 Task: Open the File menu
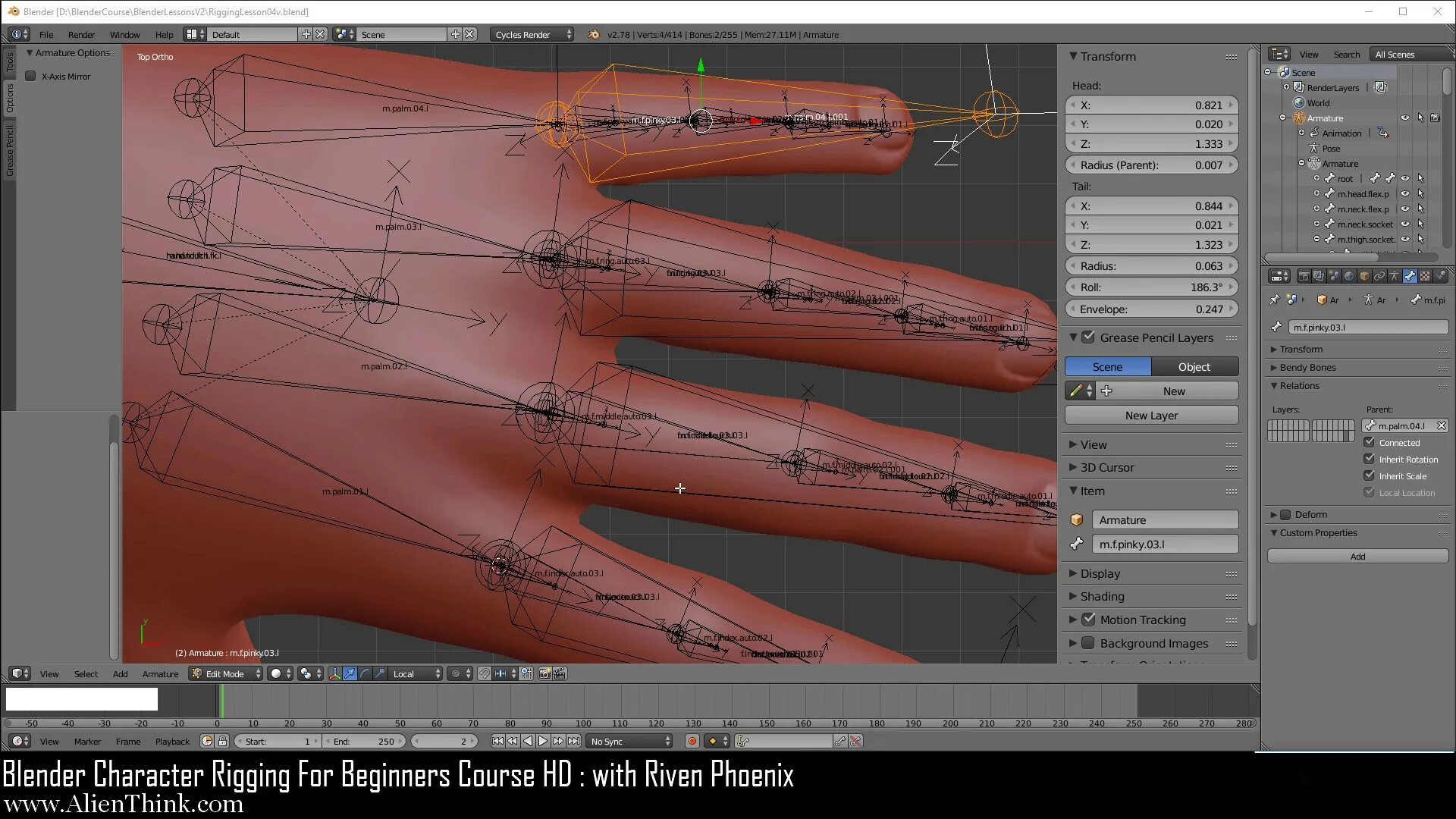(46, 34)
